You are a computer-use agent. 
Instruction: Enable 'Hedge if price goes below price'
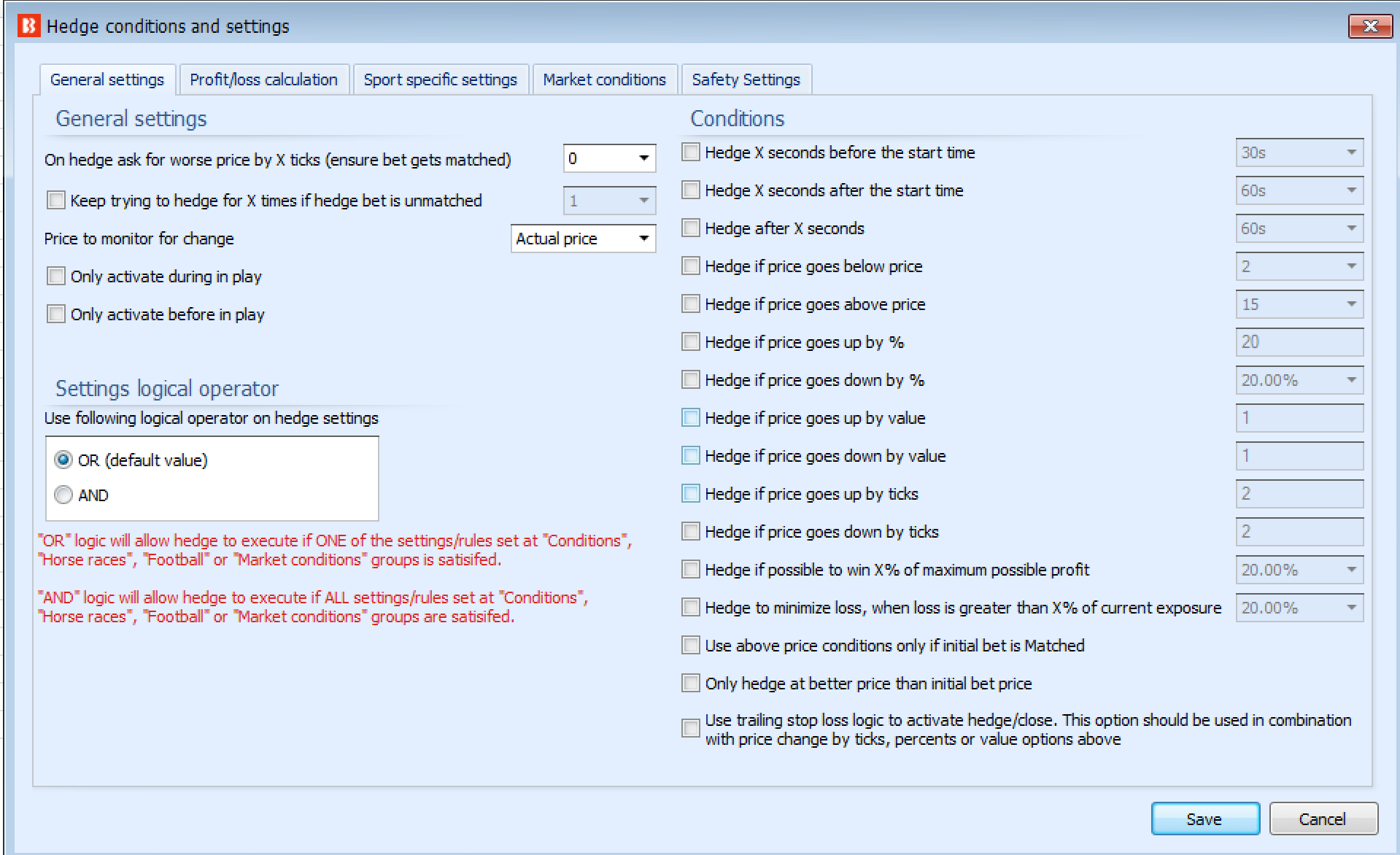[690, 266]
